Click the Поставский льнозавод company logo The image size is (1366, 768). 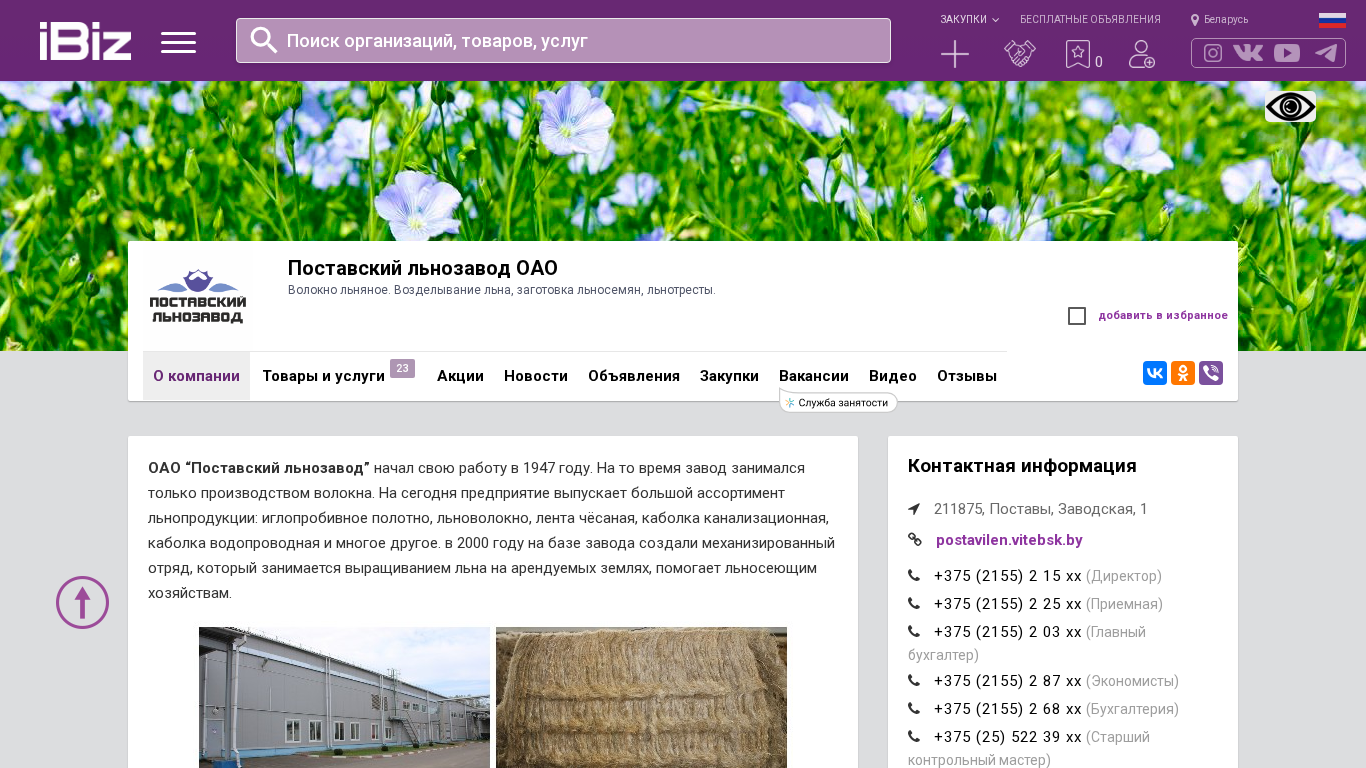pyautogui.click(x=197, y=296)
